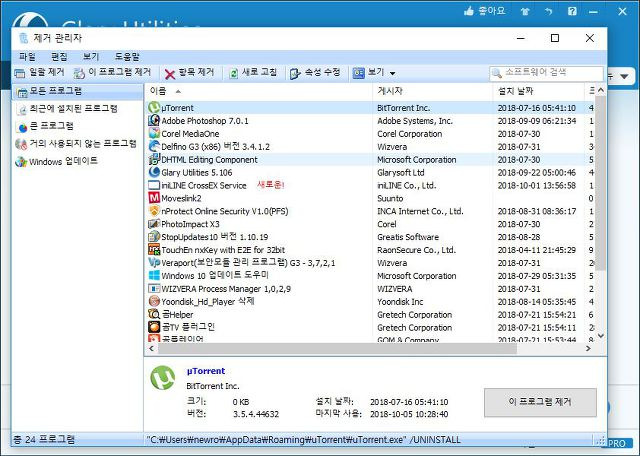Click the shirt skin icon in Glary Utilities title bar
640x456 pixels.
click(x=525, y=11)
